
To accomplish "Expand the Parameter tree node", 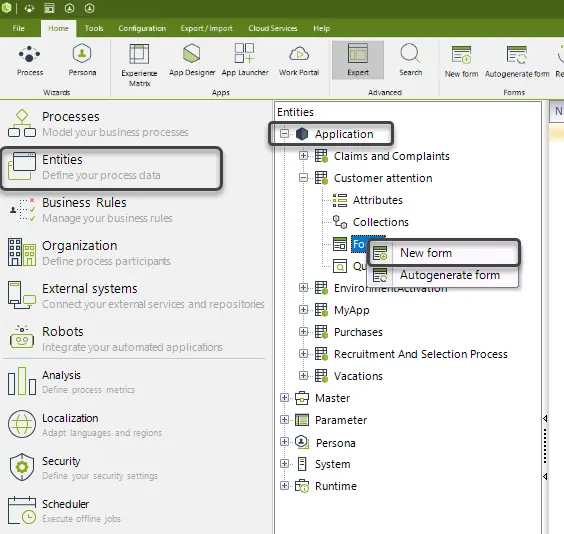I will click(284, 420).
